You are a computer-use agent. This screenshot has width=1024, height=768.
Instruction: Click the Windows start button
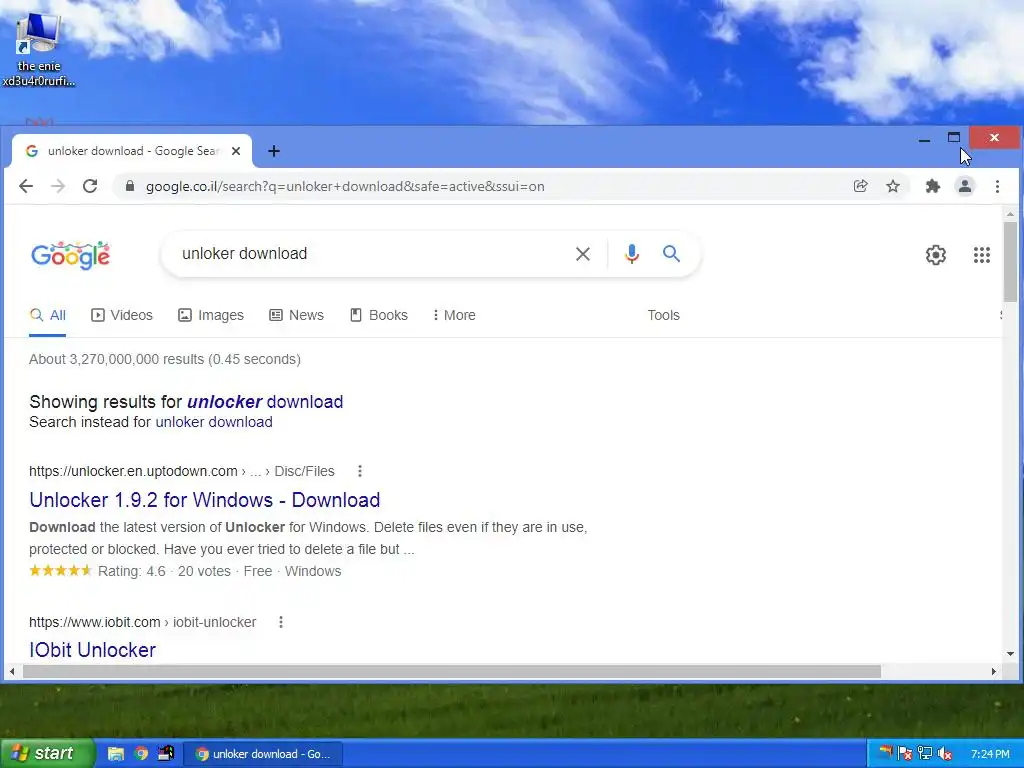pyautogui.click(x=47, y=754)
